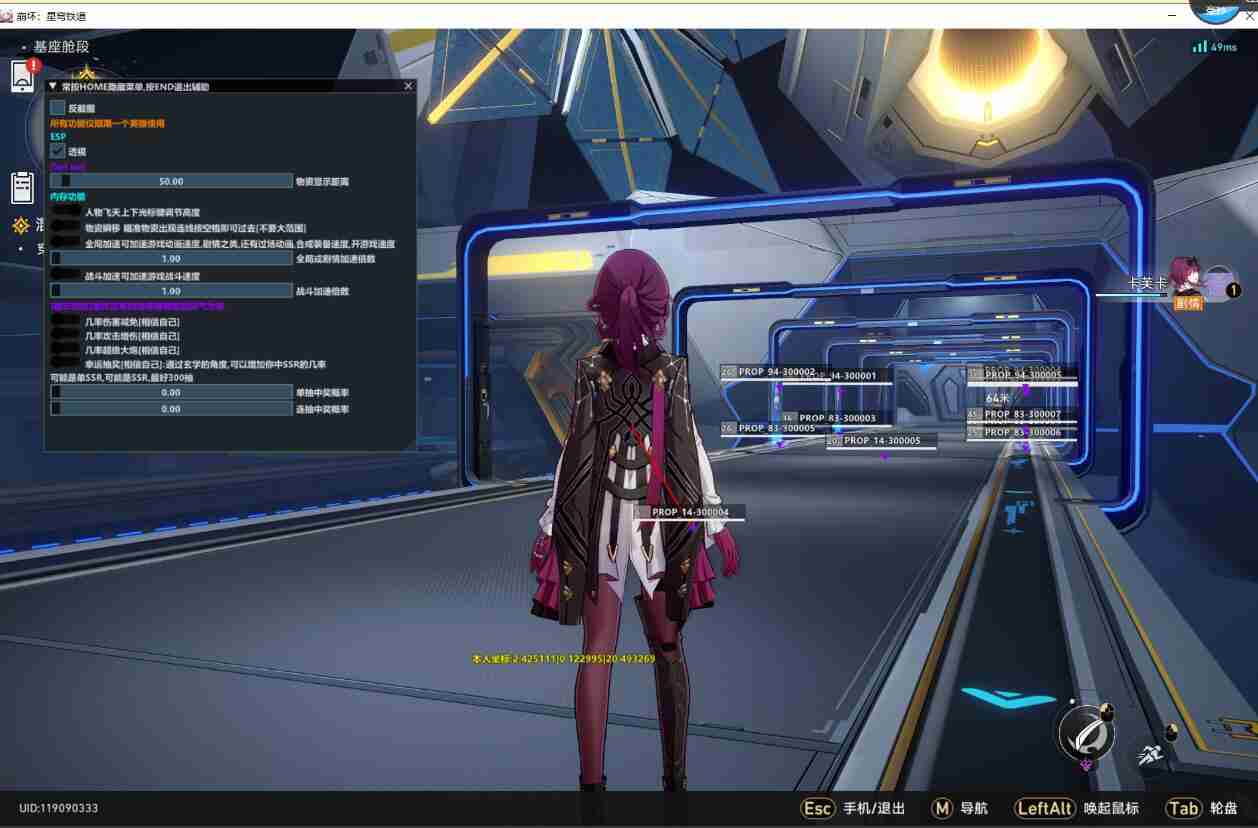
Task: Uncheck the 透视 ESP checkbox
Action: pos(57,150)
